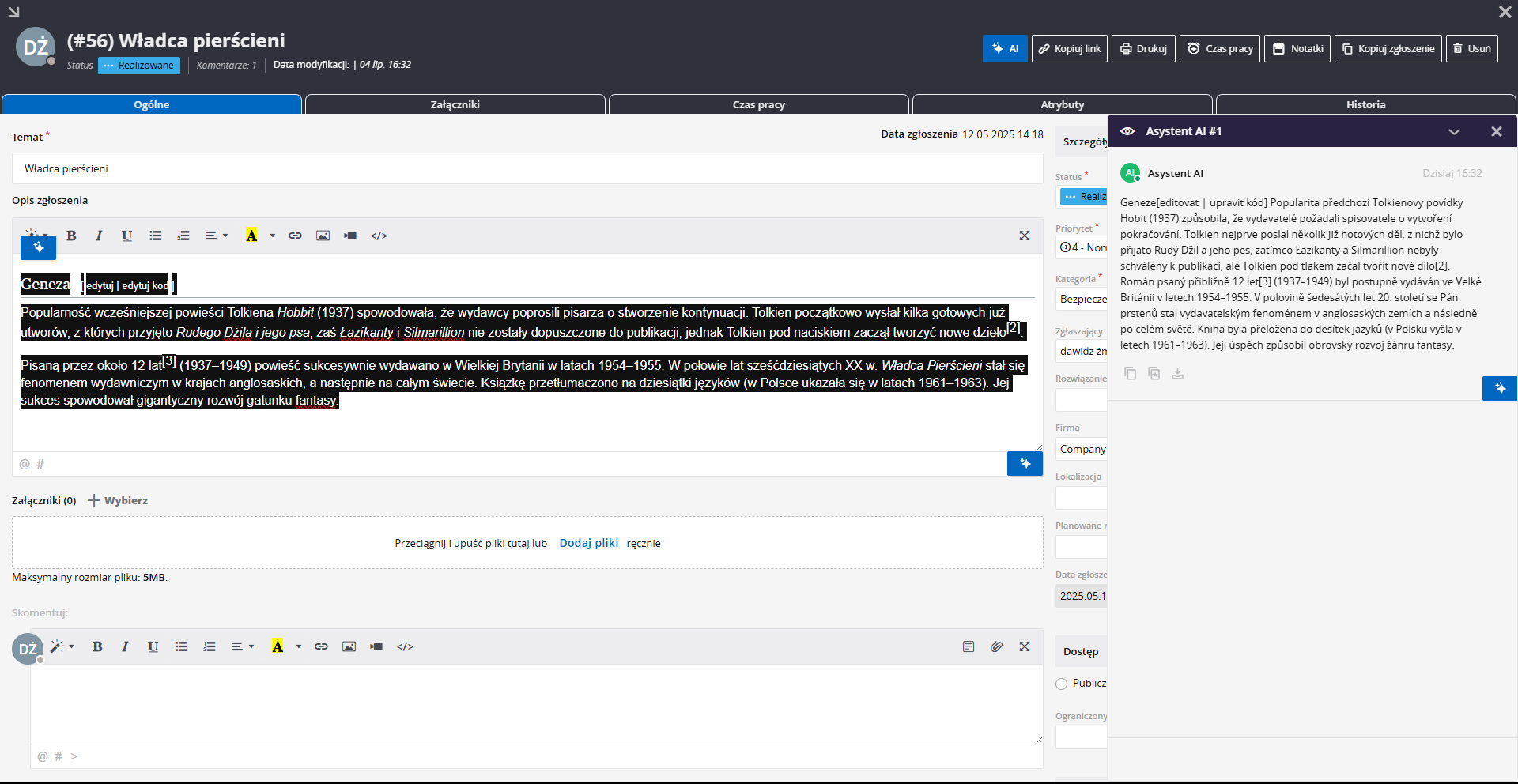Open the Kategoria dropdown in details panel

[1082, 299]
